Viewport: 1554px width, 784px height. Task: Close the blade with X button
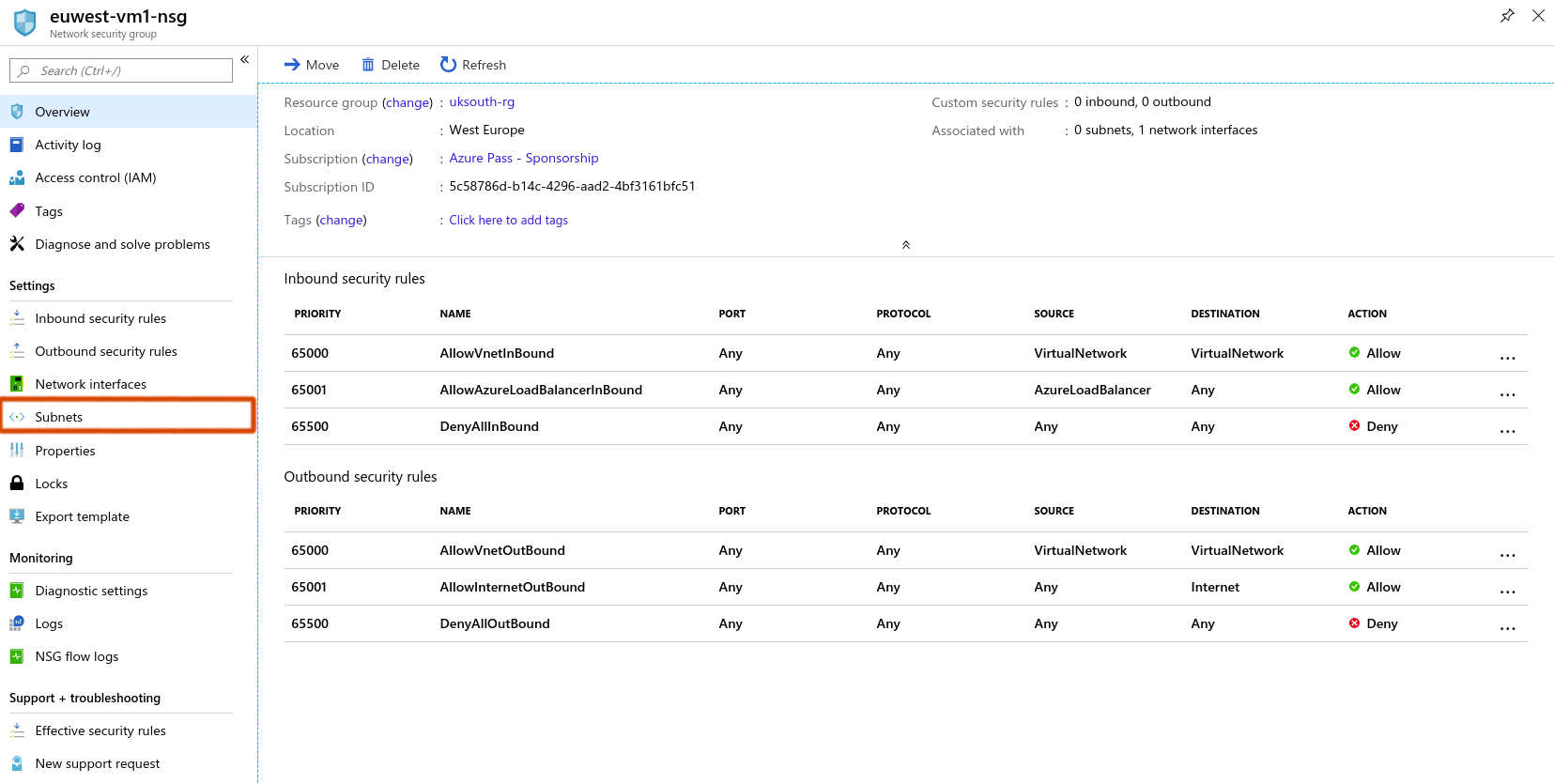tap(1538, 16)
